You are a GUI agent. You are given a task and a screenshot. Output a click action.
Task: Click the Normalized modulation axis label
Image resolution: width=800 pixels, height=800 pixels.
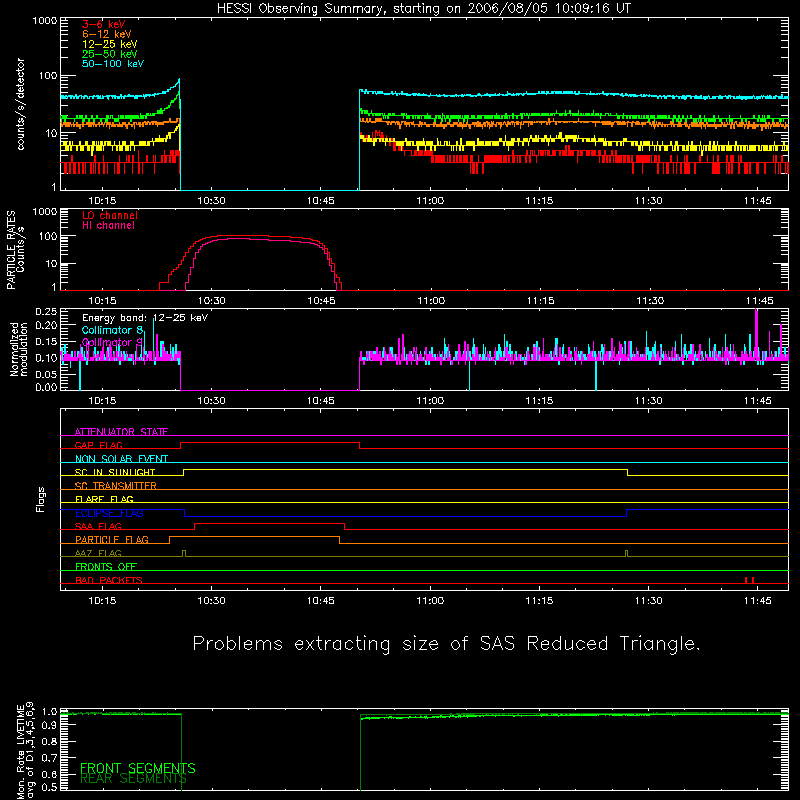19,349
